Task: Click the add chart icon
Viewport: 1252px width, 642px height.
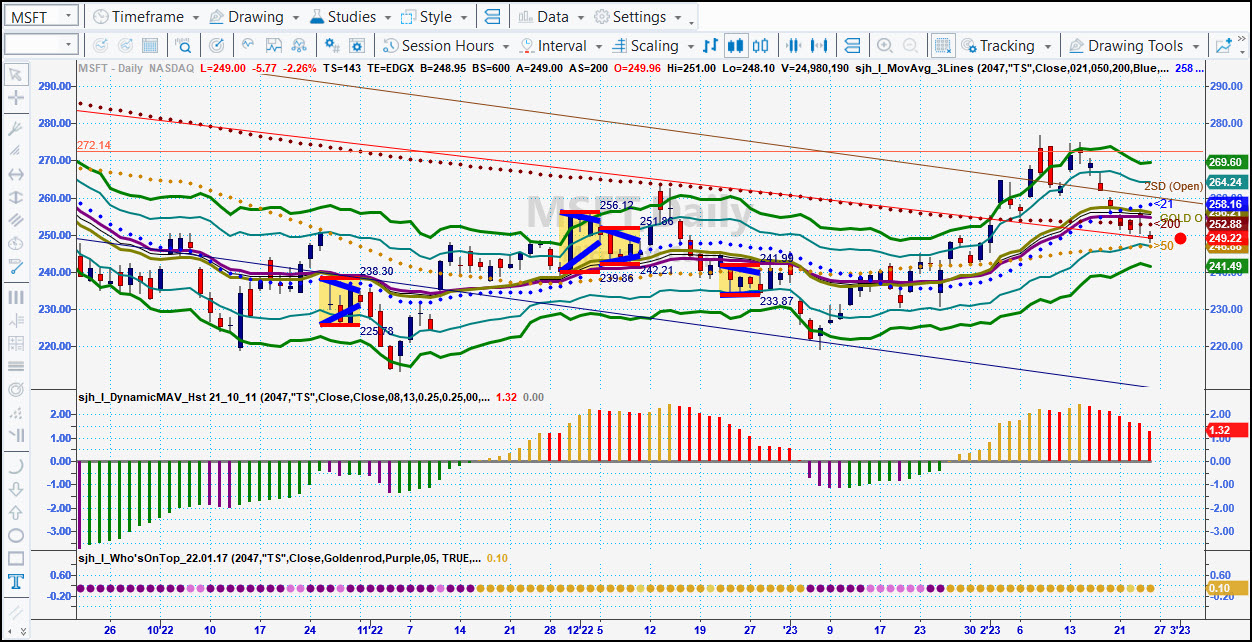Action: (x=1223, y=46)
